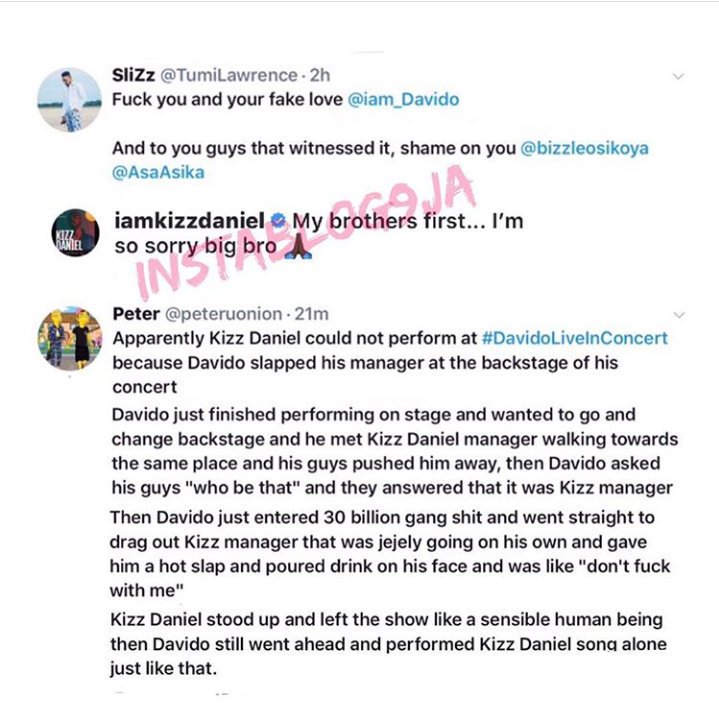Click the 'Kizz Daniel stood up' tweet text
This screenshot has width=719, height=709.
[388, 644]
